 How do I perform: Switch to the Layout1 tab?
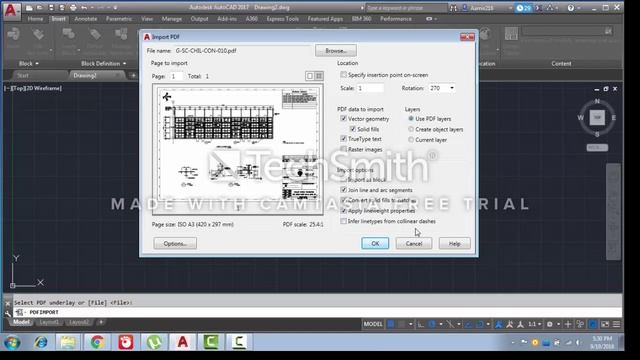click(49, 322)
